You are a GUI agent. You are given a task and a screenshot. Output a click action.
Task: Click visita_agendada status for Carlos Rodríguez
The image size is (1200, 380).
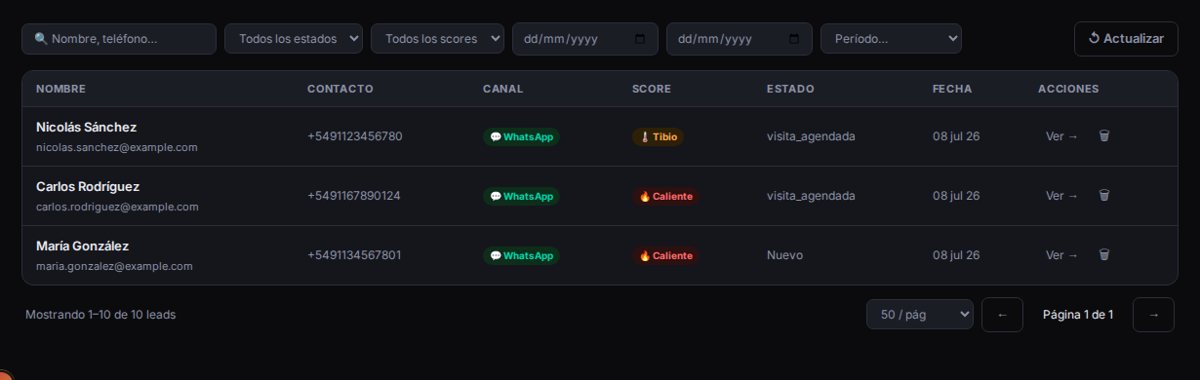point(811,196)
